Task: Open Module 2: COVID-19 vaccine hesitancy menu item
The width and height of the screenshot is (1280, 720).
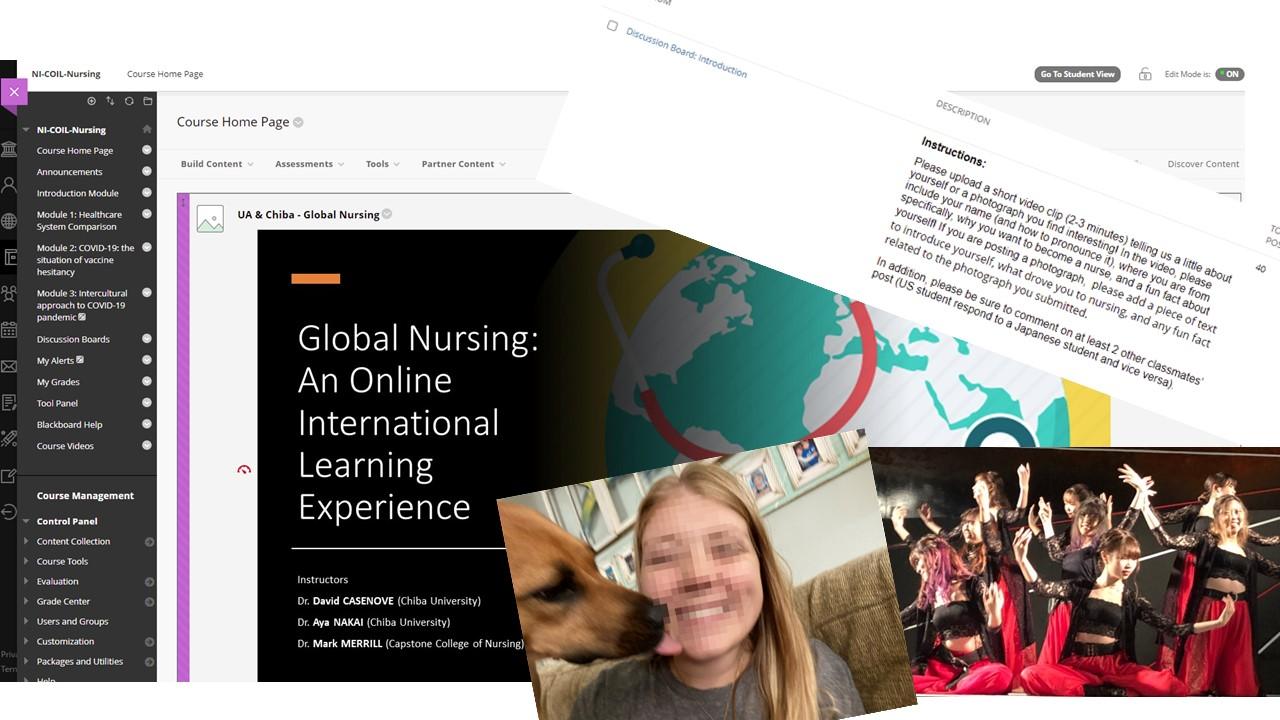Action: (86, 260)
